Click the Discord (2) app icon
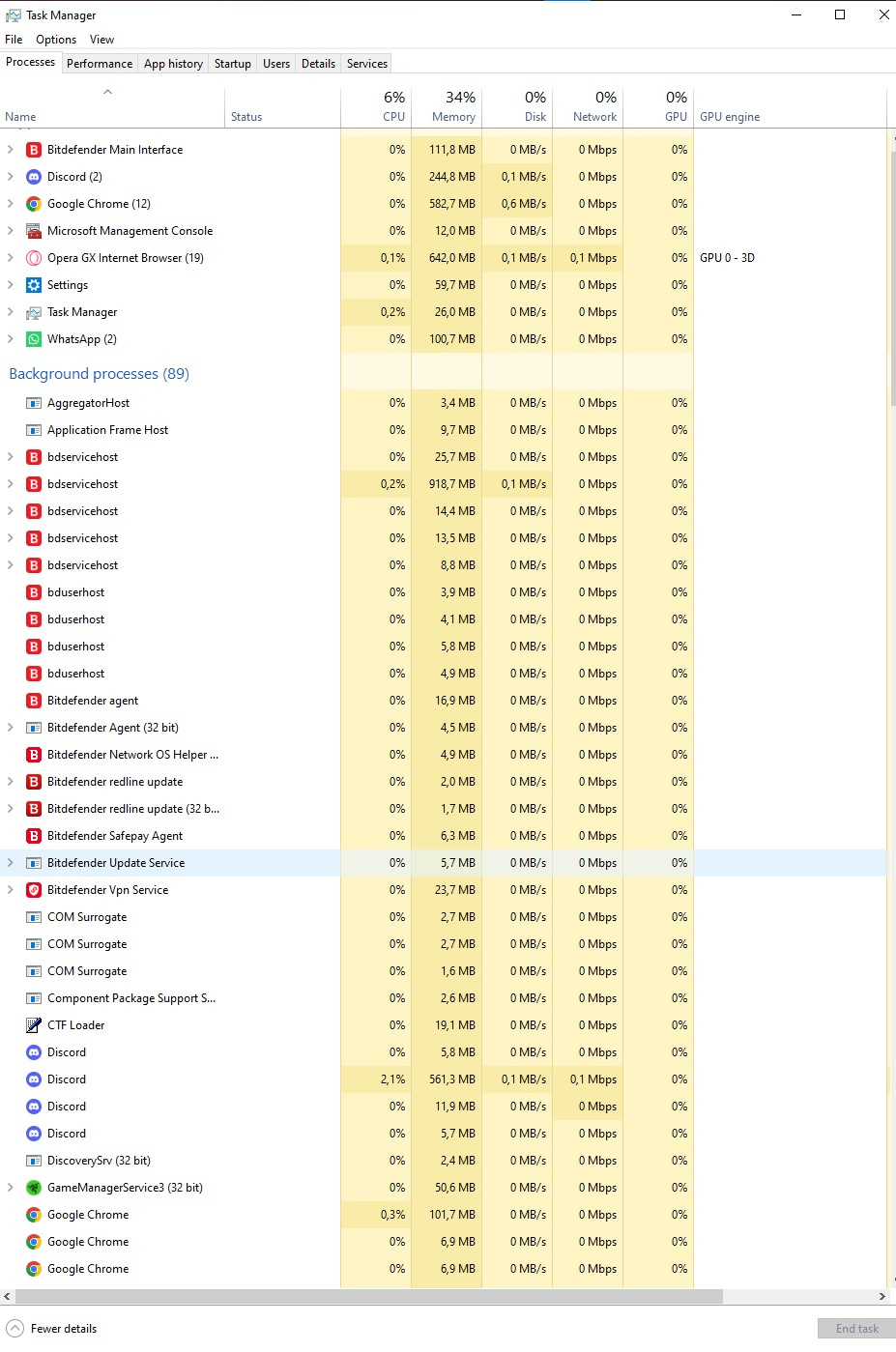Image resolution: width=896 pixels, height=1352 pixels. 34,177
